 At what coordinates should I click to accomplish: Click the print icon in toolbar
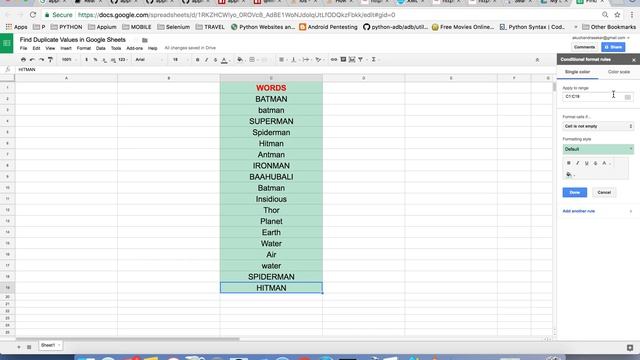click(x=23, y=60)
